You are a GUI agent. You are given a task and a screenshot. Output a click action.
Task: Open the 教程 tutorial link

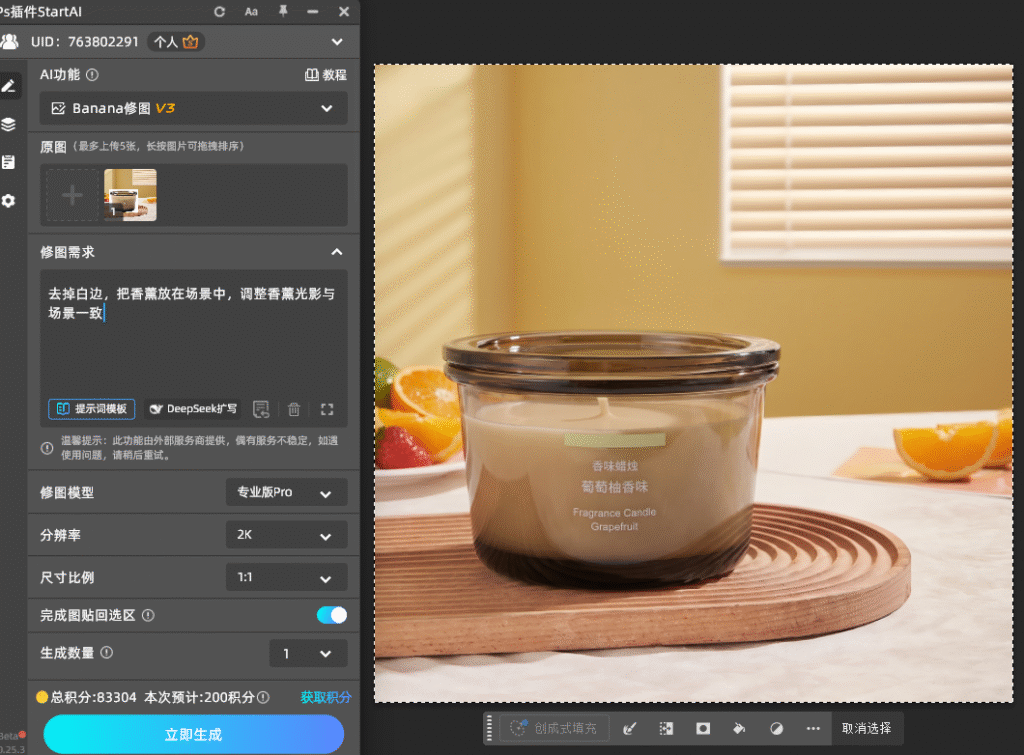point(326,75)
